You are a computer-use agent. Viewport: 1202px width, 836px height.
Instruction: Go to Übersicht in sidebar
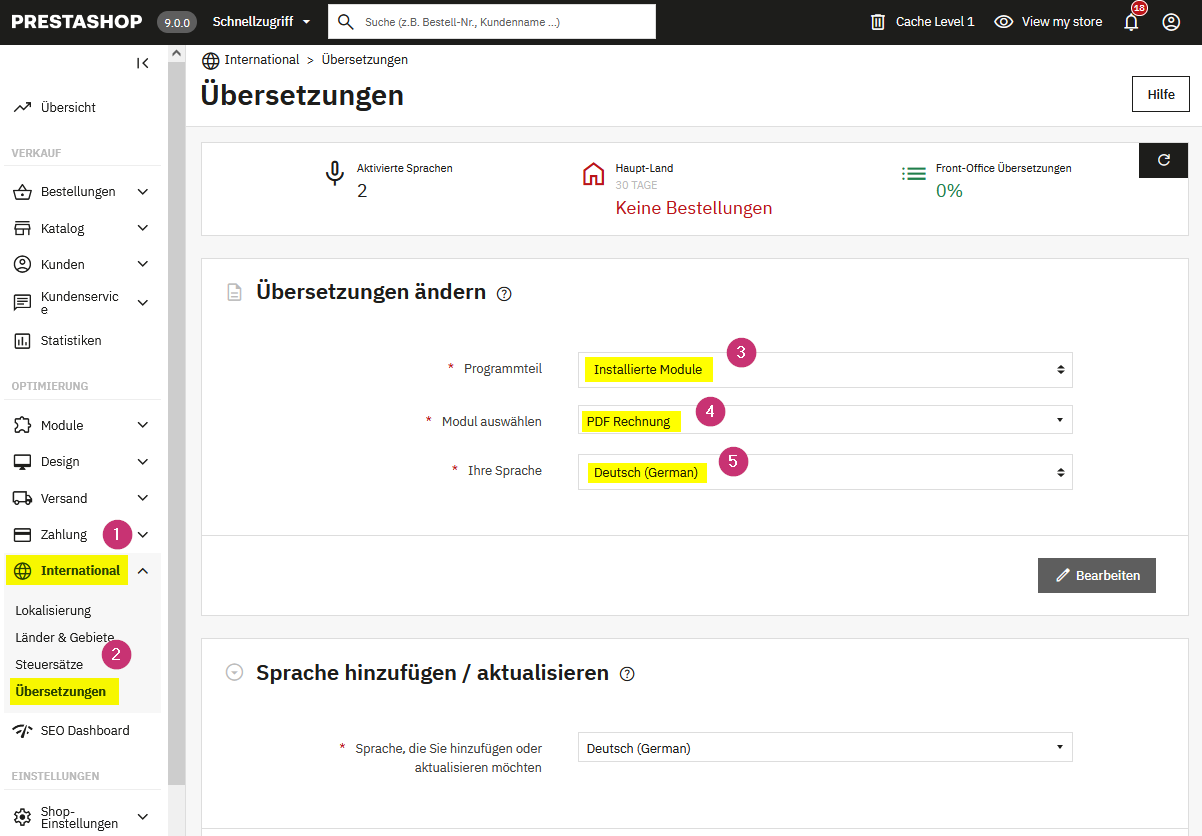pyautogui.click(x=68, y=107)
